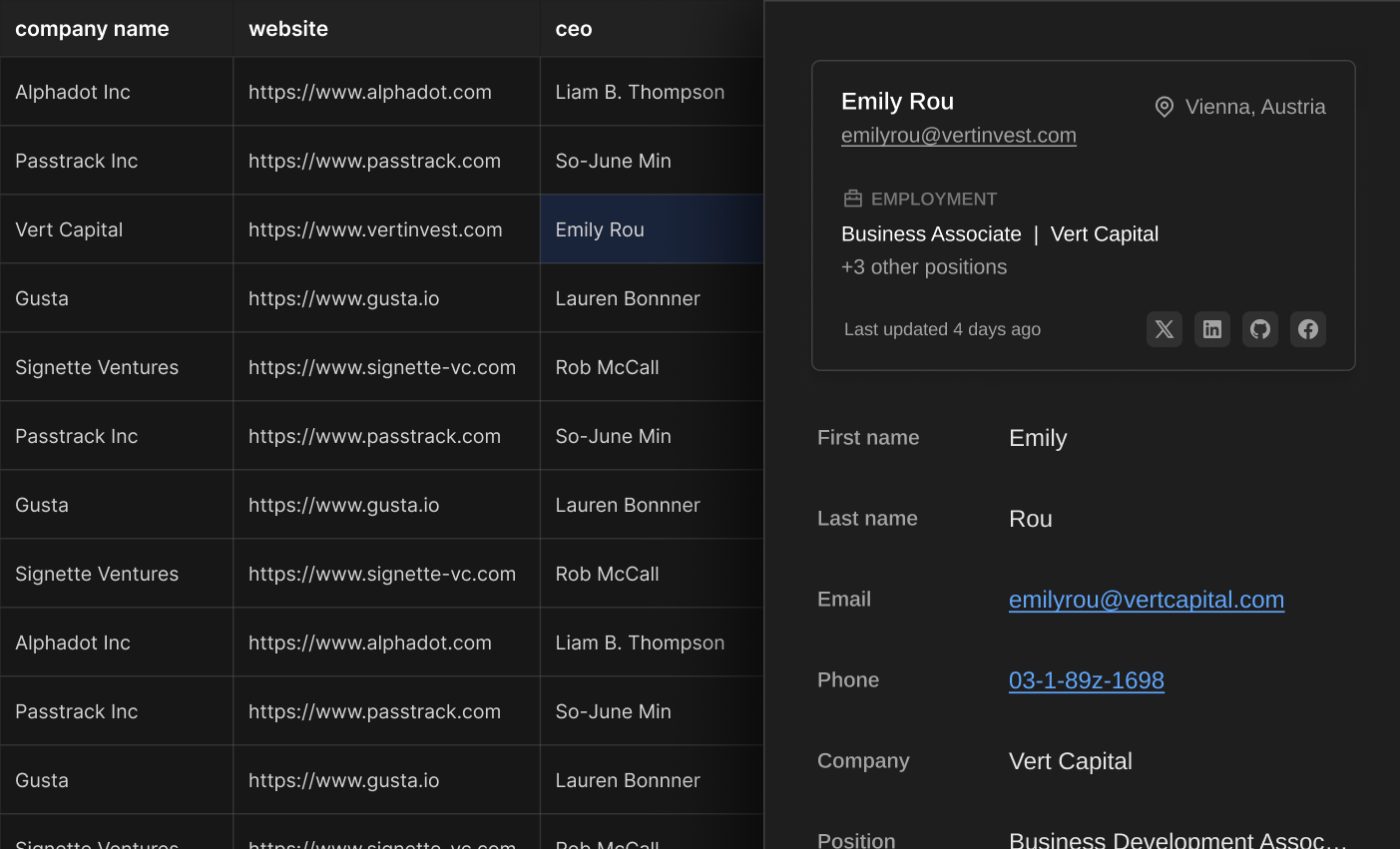Sort by the company name column header
The height and width of the screenshot is (849, 1400).
click(x=92, y=29)
